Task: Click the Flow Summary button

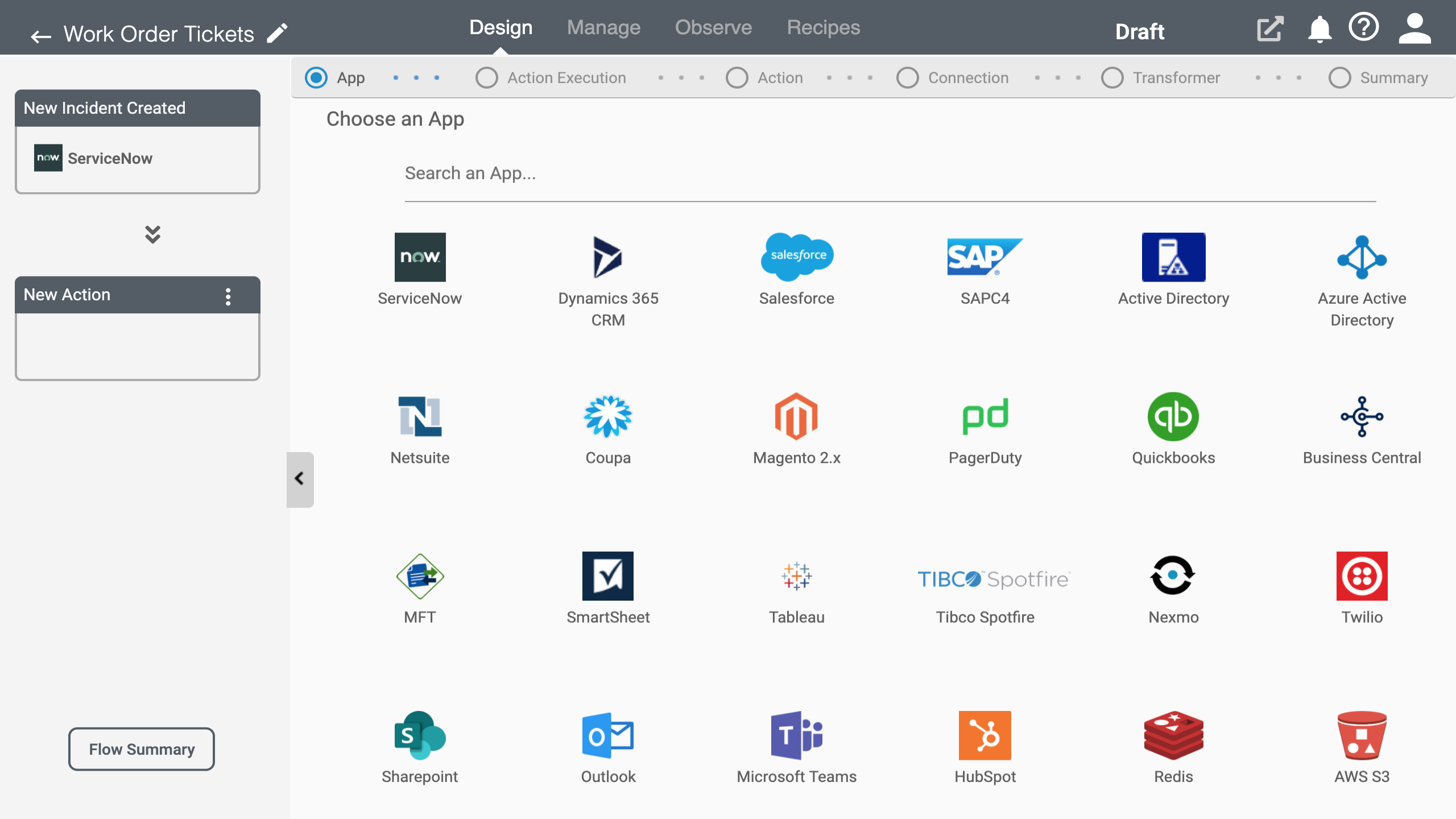Action: pyautogui.click(x=142, y=749)
